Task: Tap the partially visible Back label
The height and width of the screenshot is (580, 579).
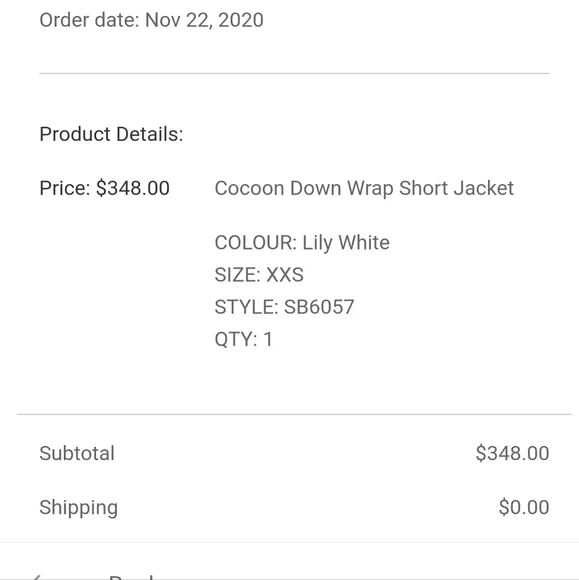Action: click(x=131, y=577)
